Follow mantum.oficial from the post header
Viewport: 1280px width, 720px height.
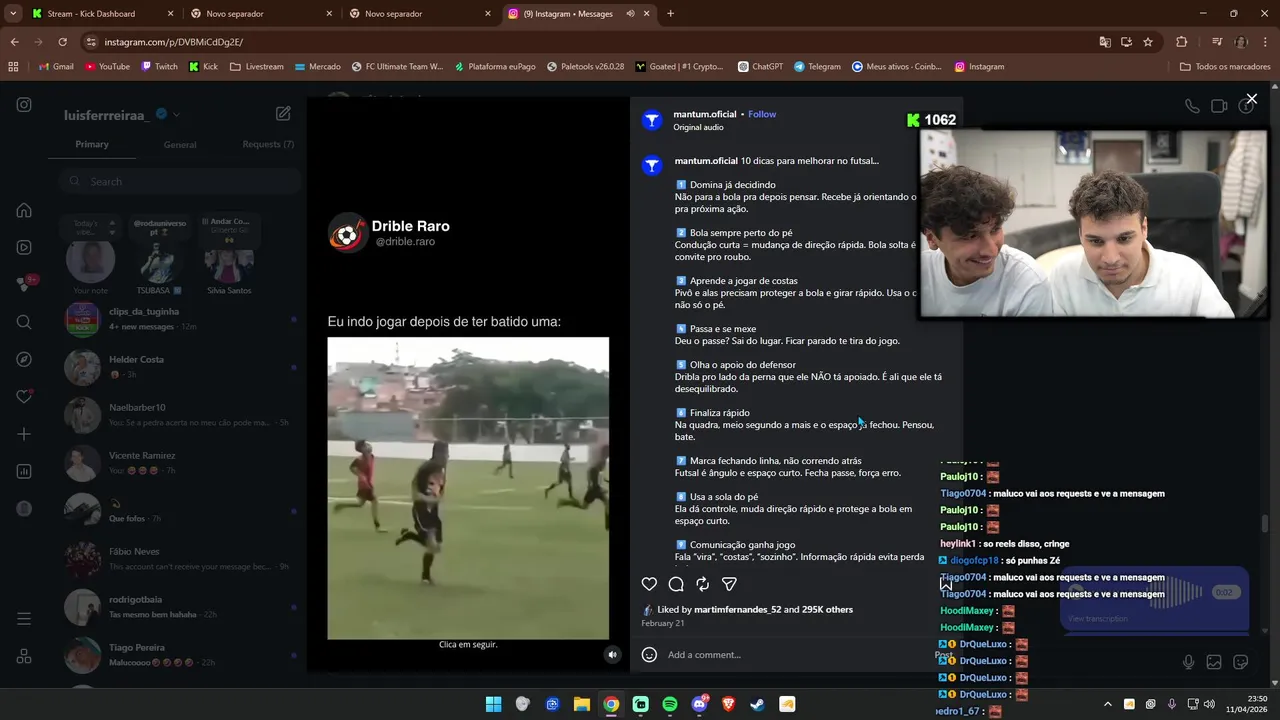coord(762,114)
